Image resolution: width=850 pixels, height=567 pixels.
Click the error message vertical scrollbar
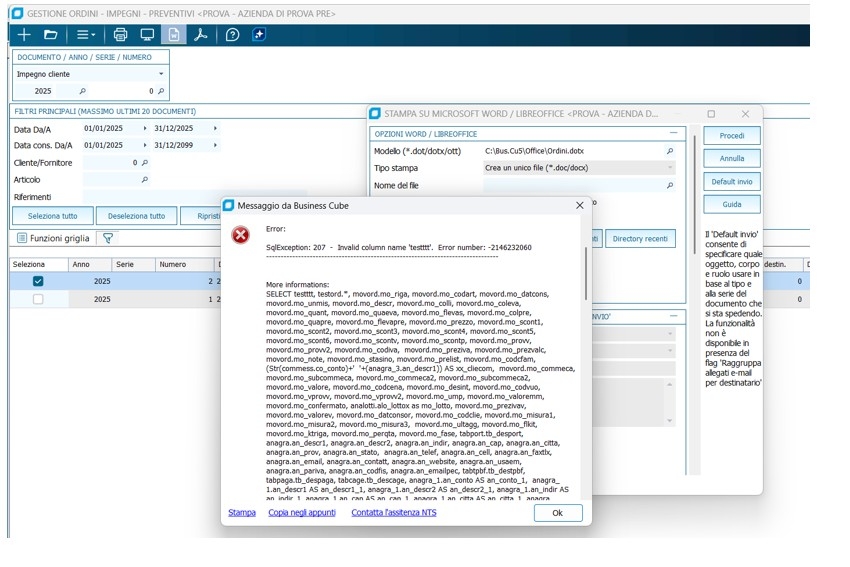[x=585, y=274]
